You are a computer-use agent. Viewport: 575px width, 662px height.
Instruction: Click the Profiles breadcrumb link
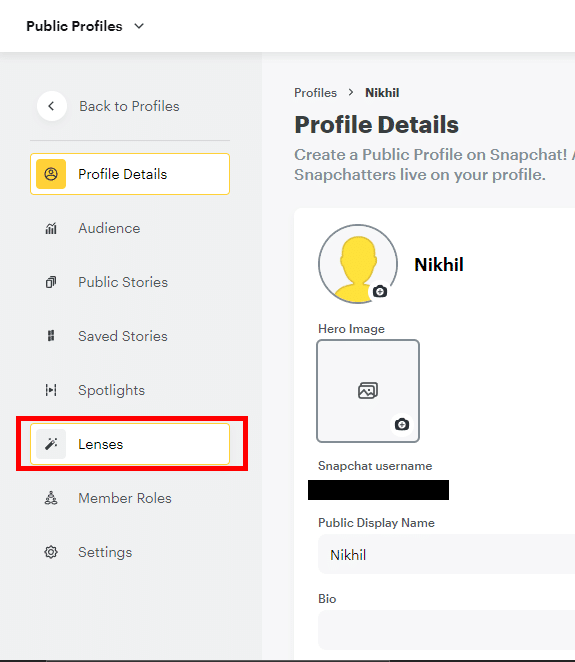click(315, 93)
